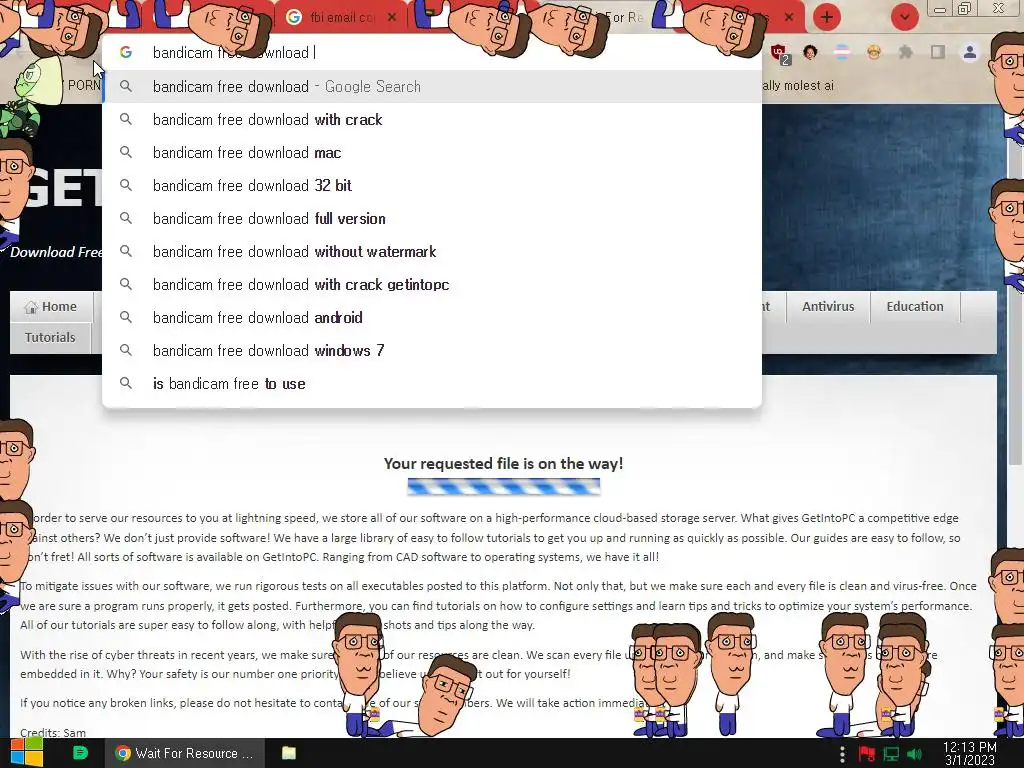Viewport: 1024px width, 768px height.
Task: Open the Tutorials menu item on the website
Action: pyautogui.click(x=50, y=338)
